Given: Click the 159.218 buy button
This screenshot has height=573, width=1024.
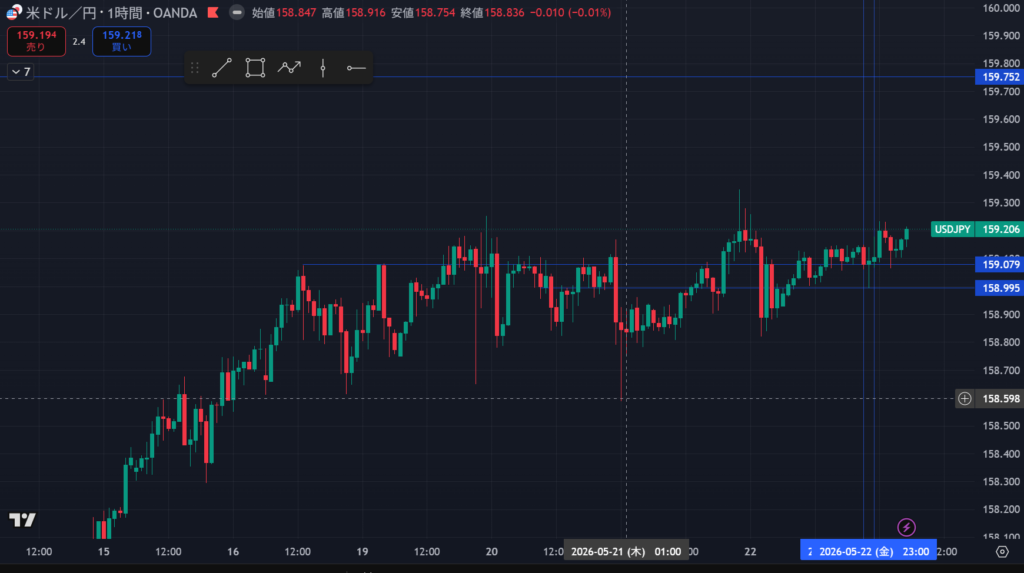Looking at the screenshot, I should pyautogui.click(x=121, y=41).
